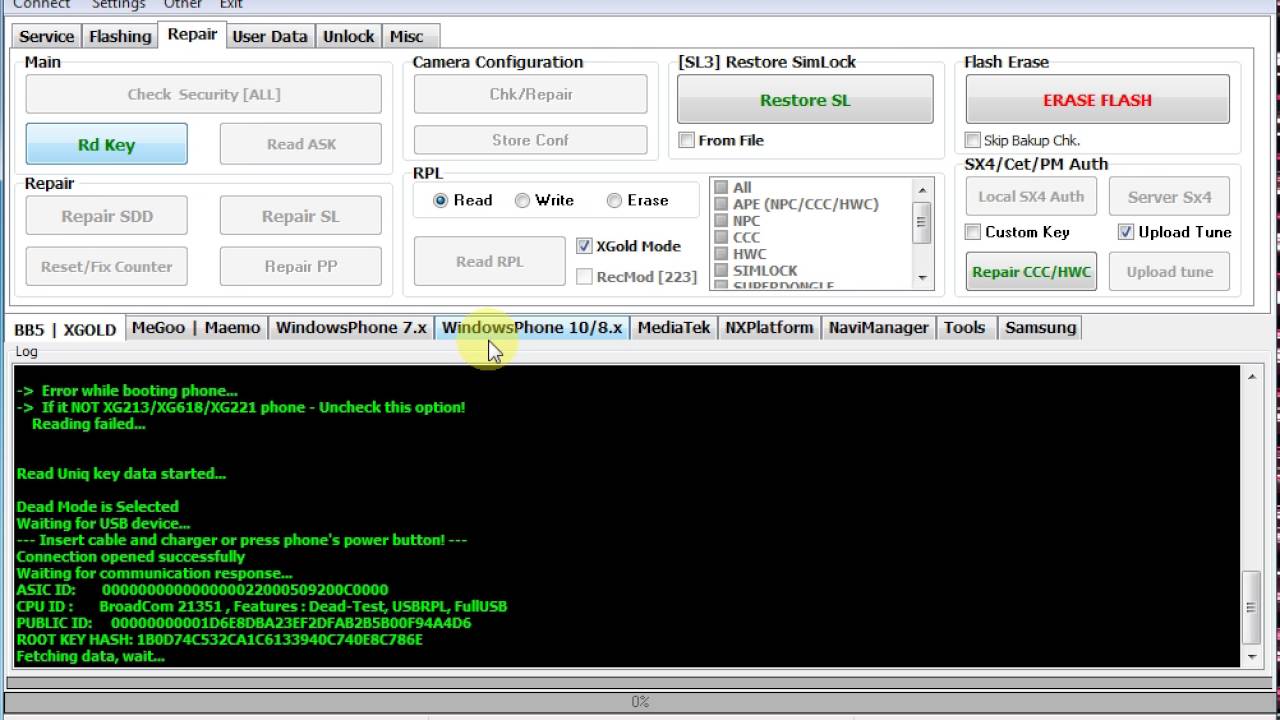Click the Repair CCC/HWC button
Viewport: 1280px width, 720px height.
(x=1031, y=271)
